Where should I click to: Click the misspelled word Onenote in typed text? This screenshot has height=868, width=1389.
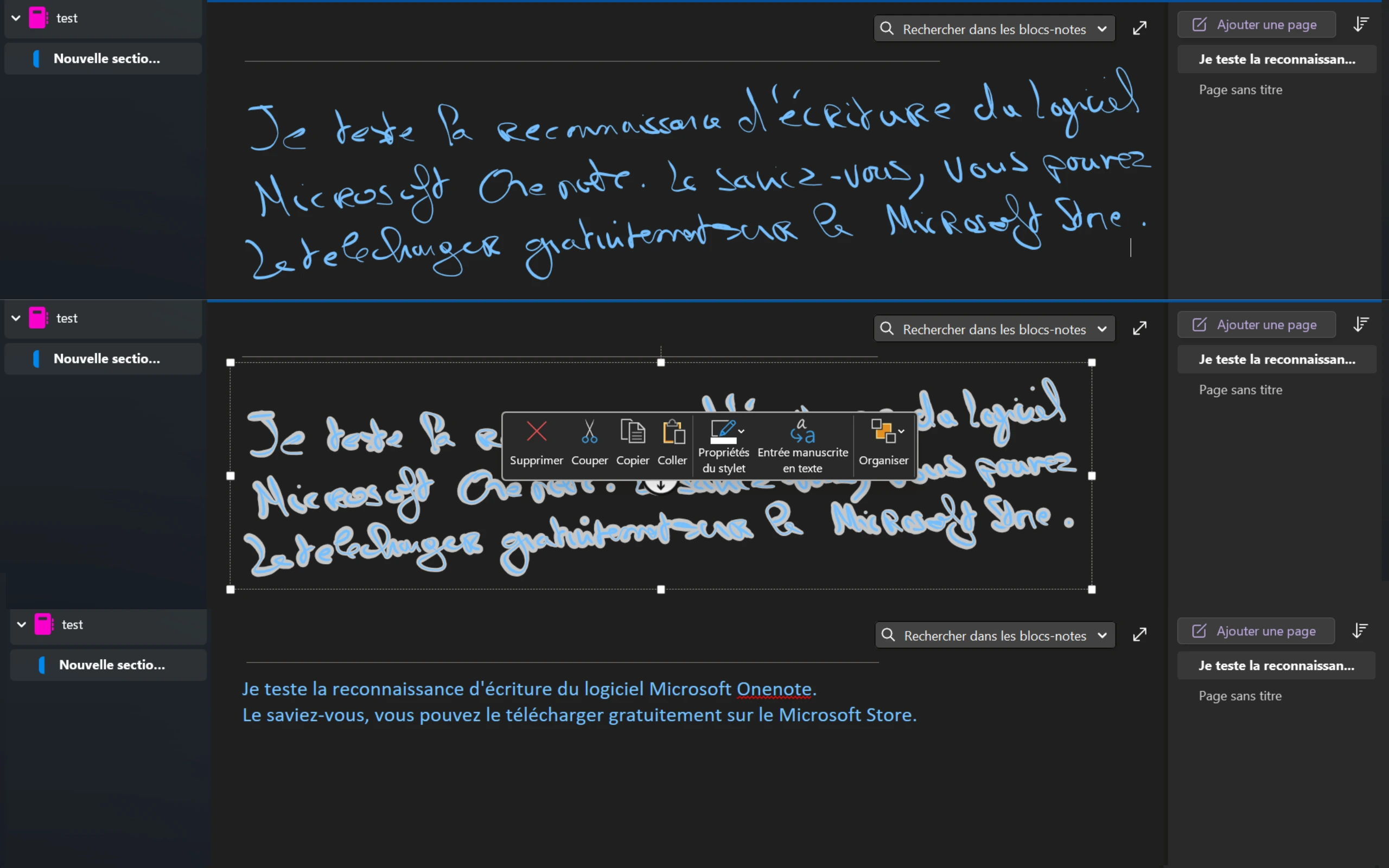pos(774,689)
